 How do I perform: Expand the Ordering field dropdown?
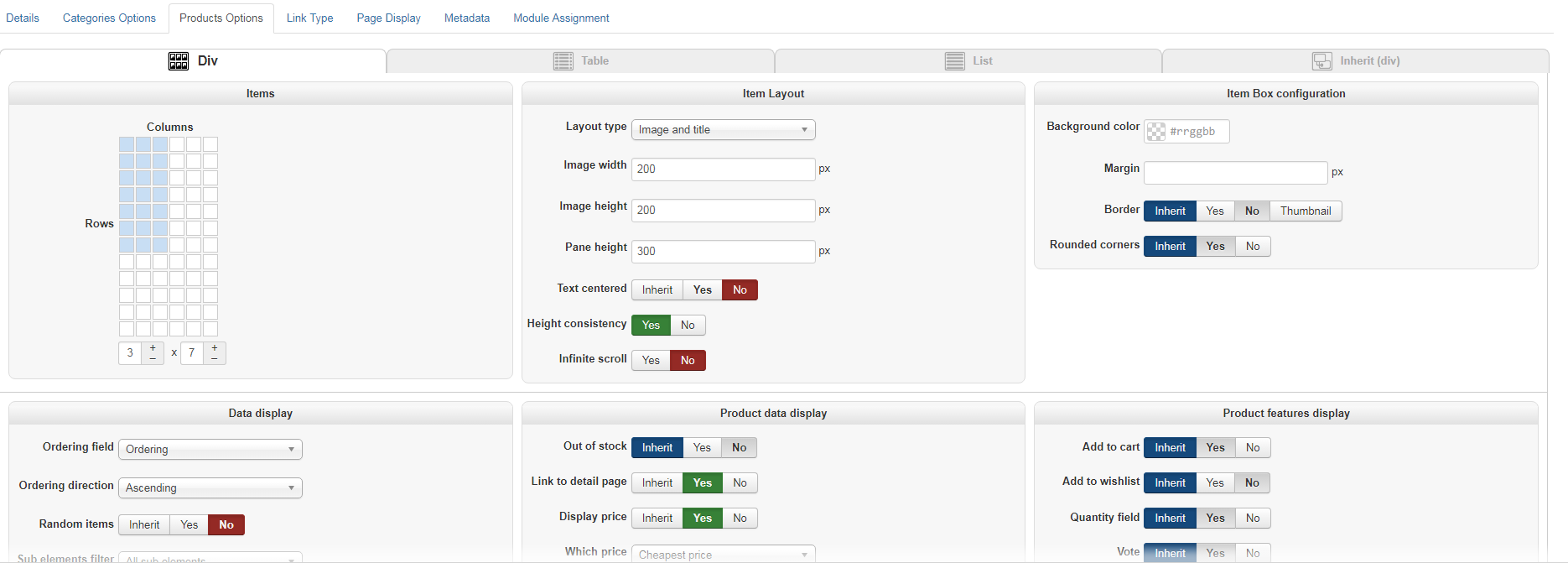tap(210, 450)
